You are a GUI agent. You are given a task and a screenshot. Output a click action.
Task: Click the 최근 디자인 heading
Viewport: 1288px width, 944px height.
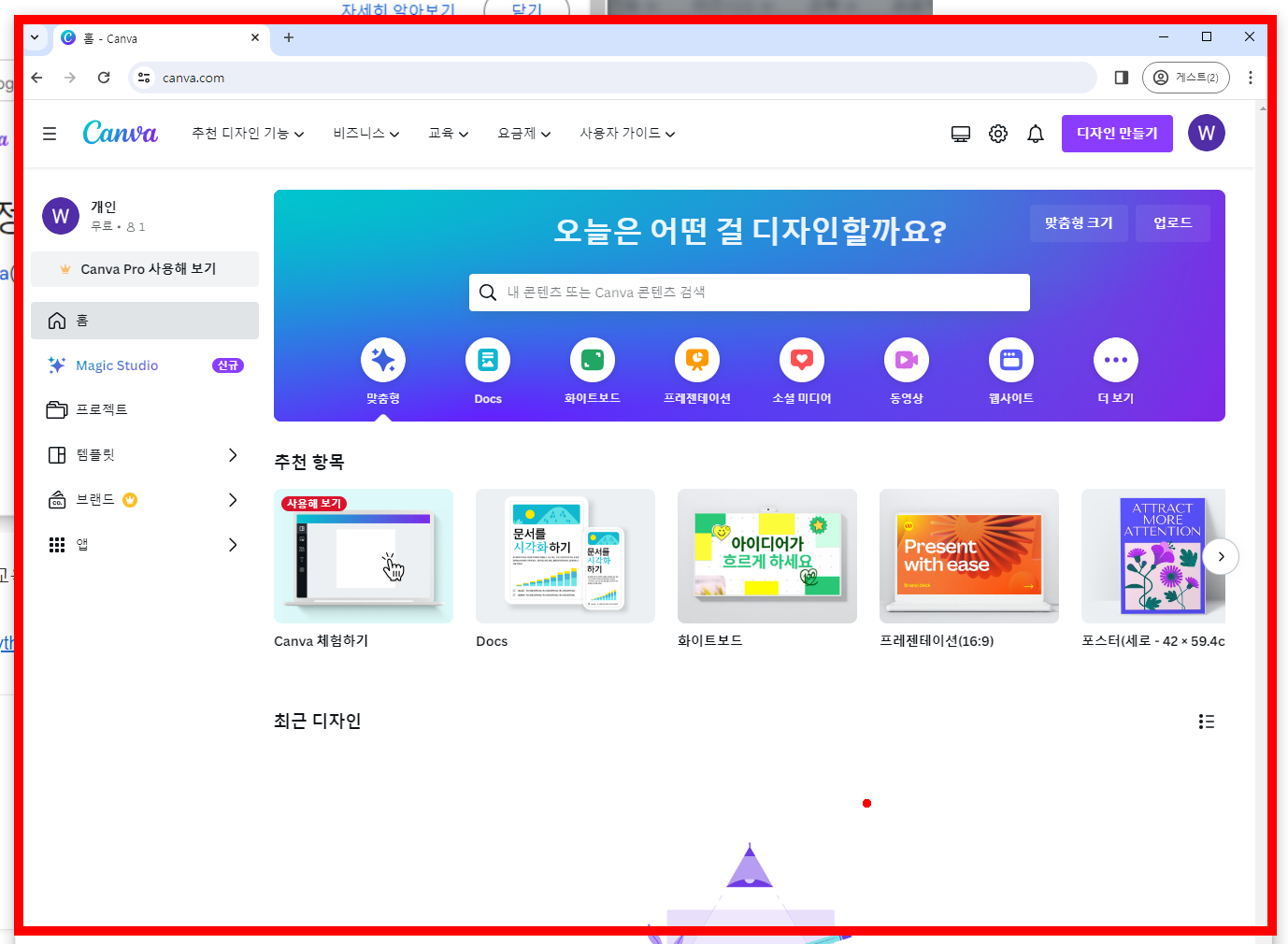(x=318, y=721)
